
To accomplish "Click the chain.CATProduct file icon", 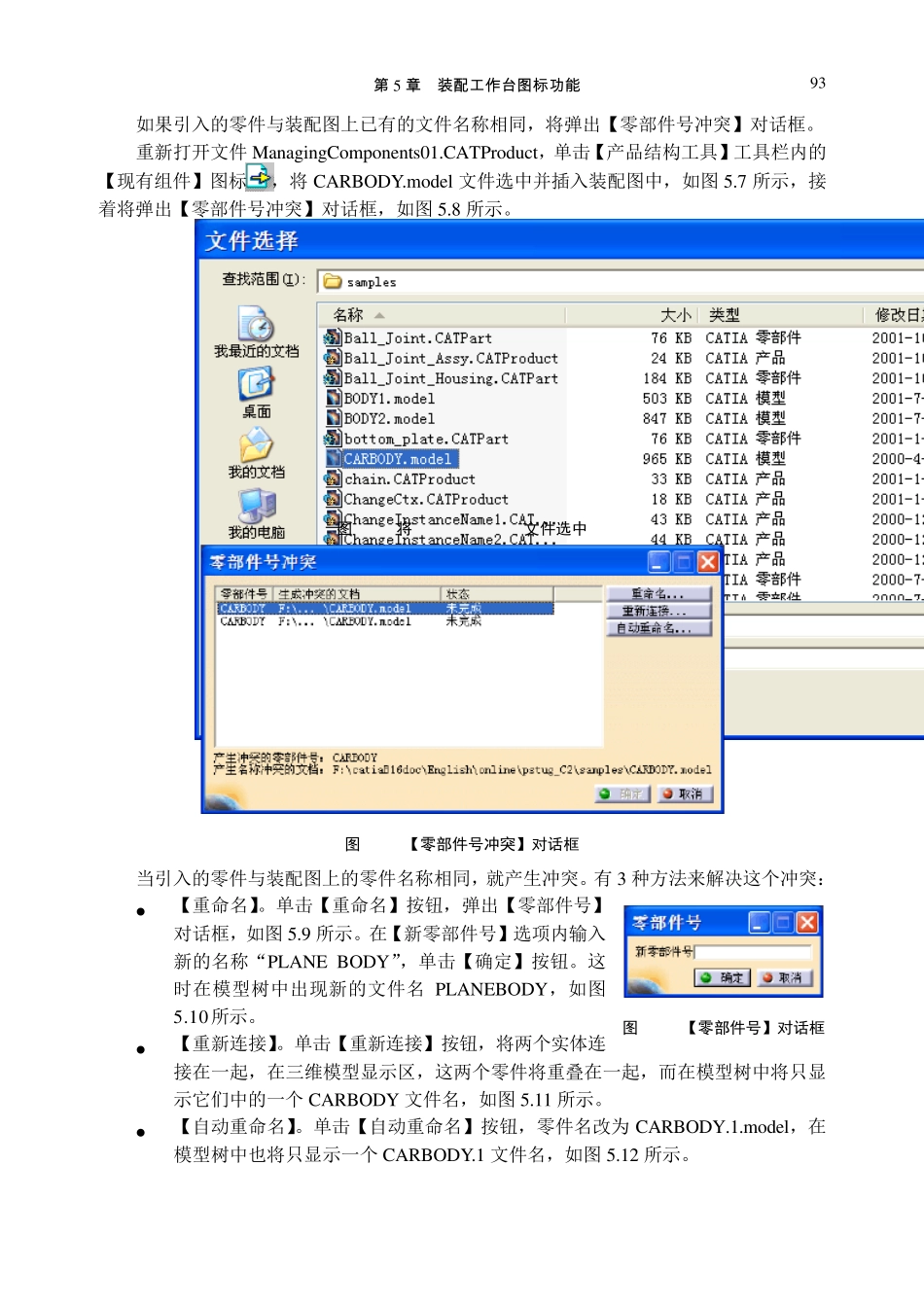I will click(x=334, y=479).
